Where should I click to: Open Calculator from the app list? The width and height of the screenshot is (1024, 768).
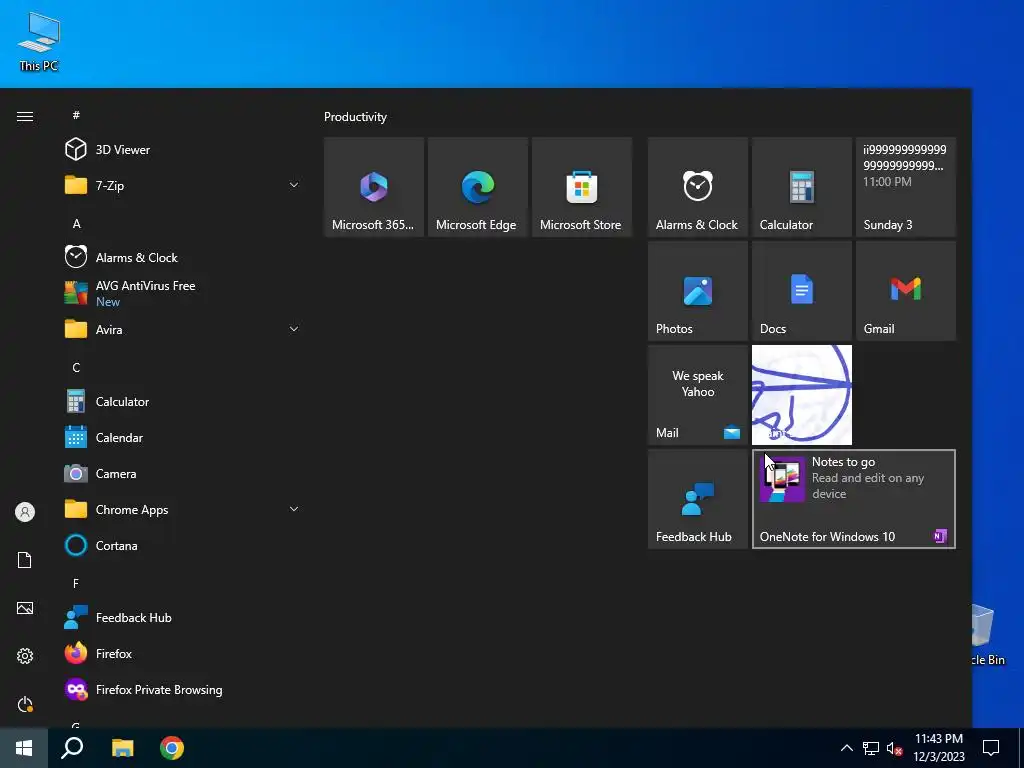(x=181, y=402)
